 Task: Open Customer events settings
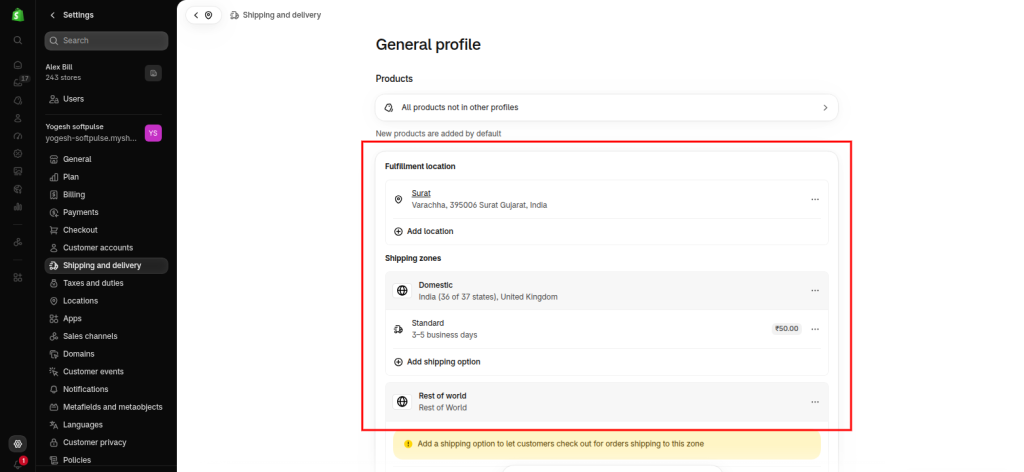tap(106, 371)
